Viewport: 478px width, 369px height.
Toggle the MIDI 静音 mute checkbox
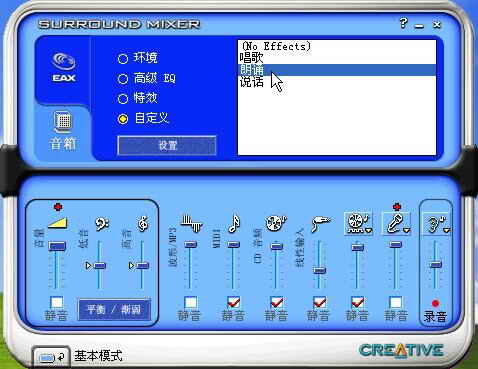(x=233, y=303)
